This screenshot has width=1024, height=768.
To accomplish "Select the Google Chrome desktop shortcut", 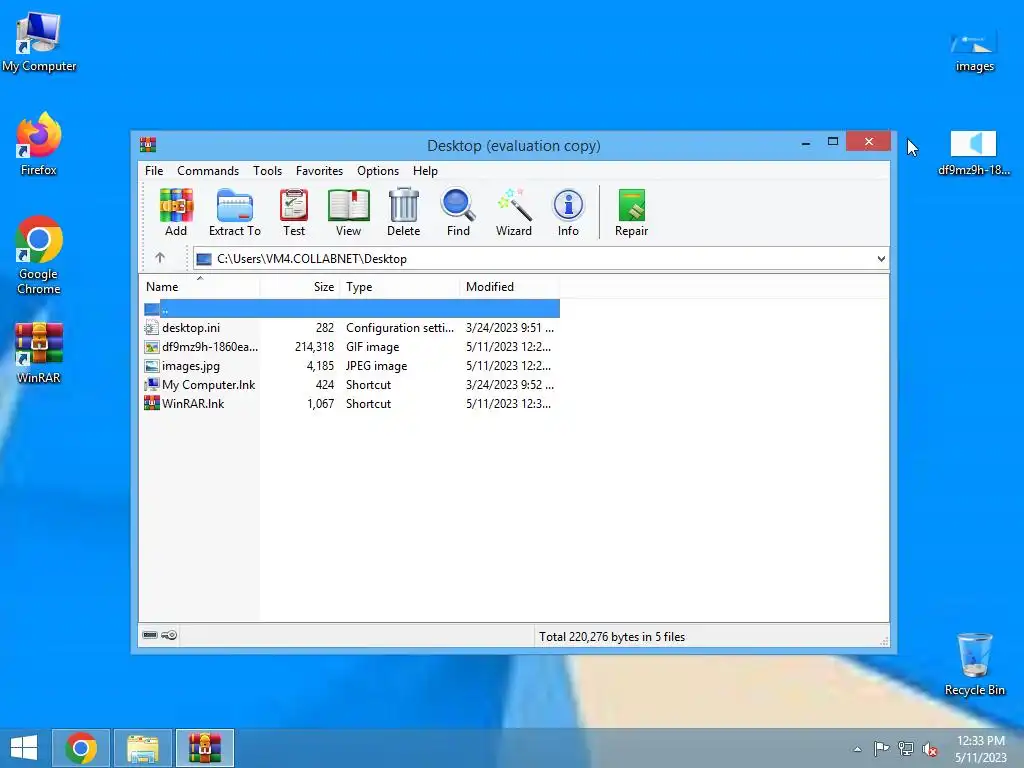I will [x=39, y=255].
